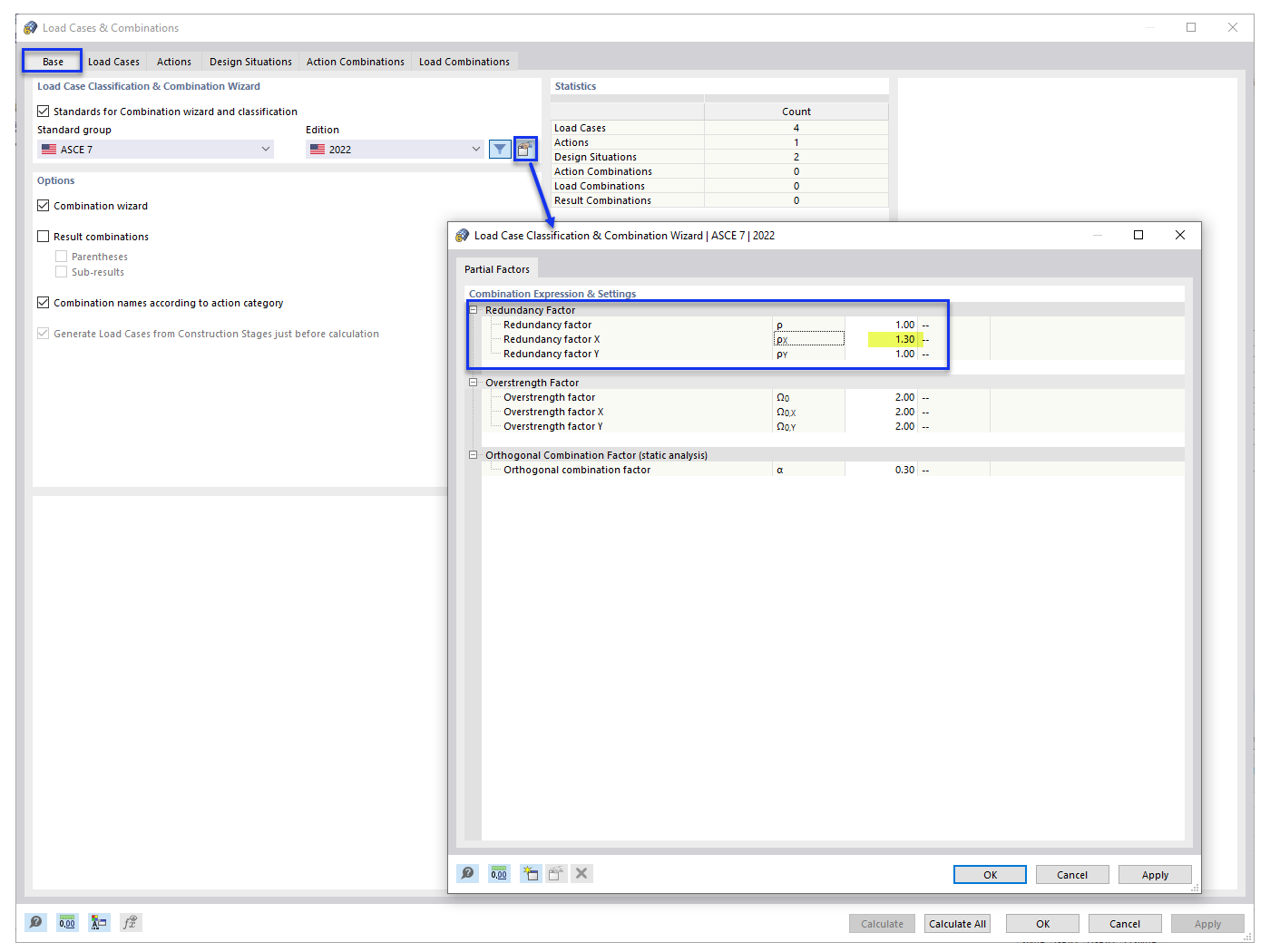Click the grayed edit settings icon in the wizard dialog
This screenshot has height=952, width=1270.
coord(556,873)
